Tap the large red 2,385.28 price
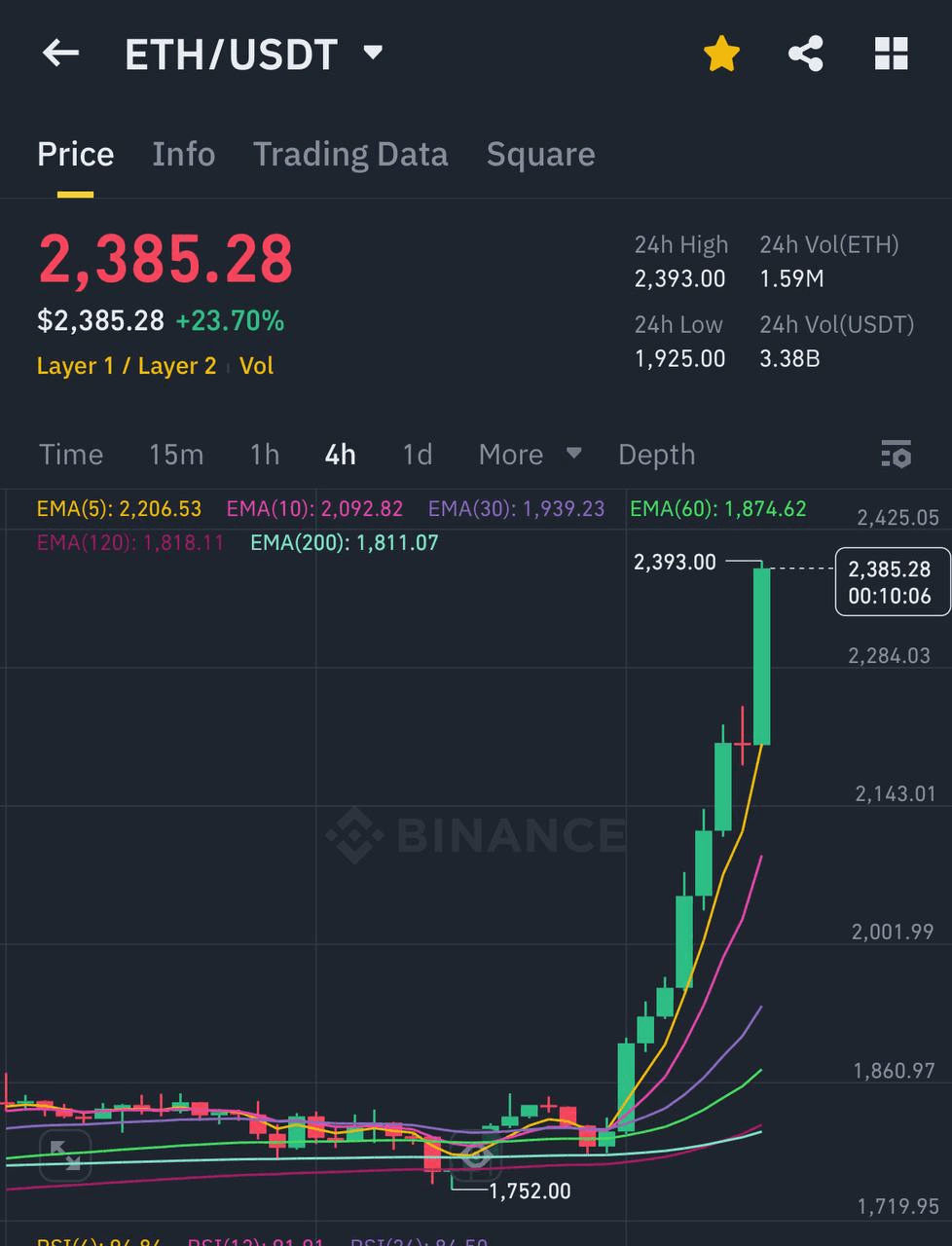Viewport: 952px width, 1246px height. pos(165,260)
